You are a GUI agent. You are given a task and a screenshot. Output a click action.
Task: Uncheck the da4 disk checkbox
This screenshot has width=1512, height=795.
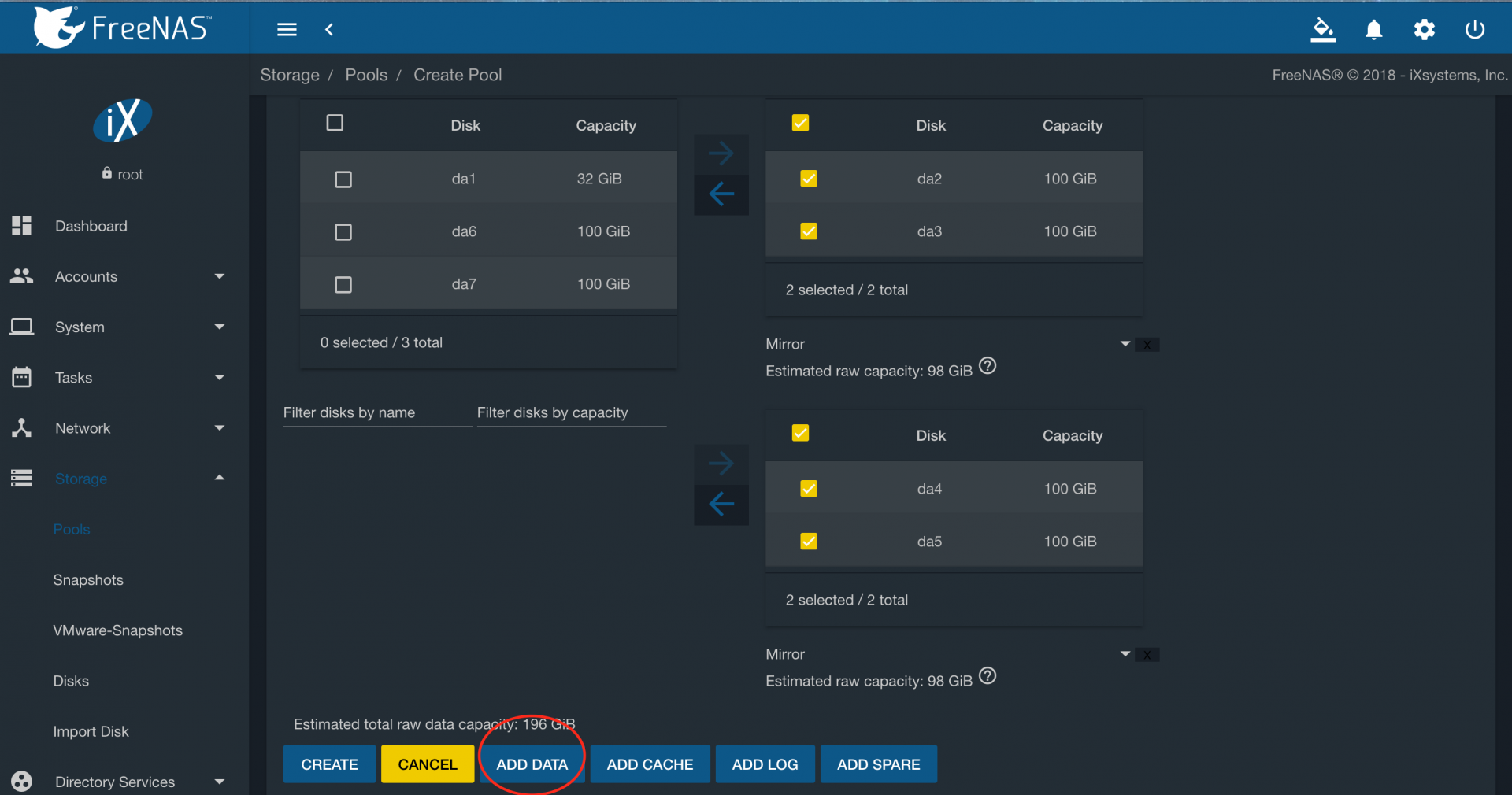[809, 489]
